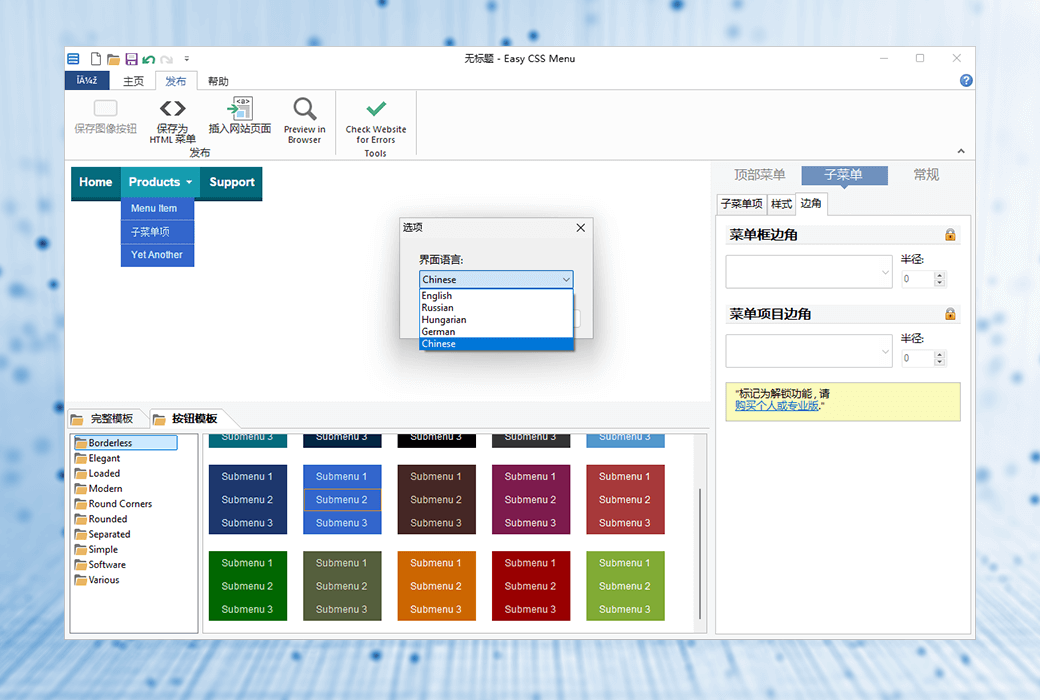Image resolution: width=1040 pixels, height=700 pixels.
Task: Select the Separated template folder
Action: click(103, 535)
